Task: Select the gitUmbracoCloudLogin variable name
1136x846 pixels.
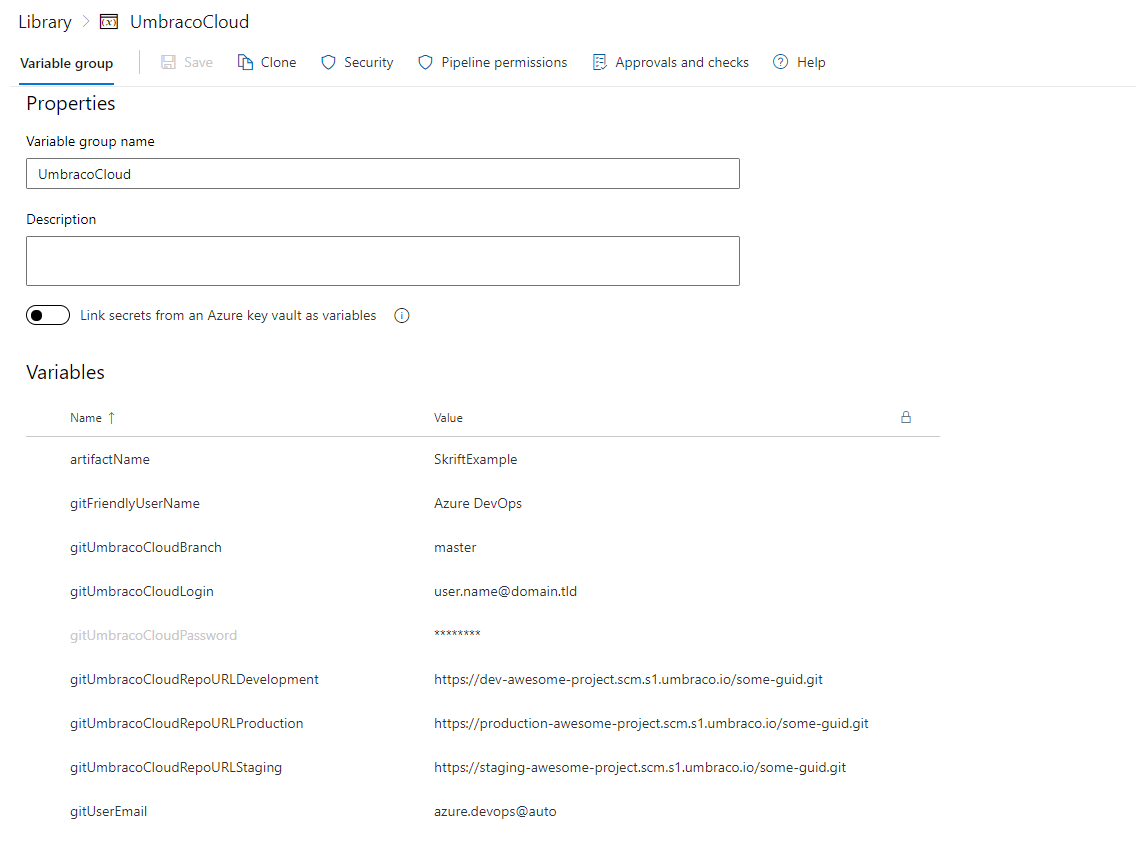Action: point(142,592)
